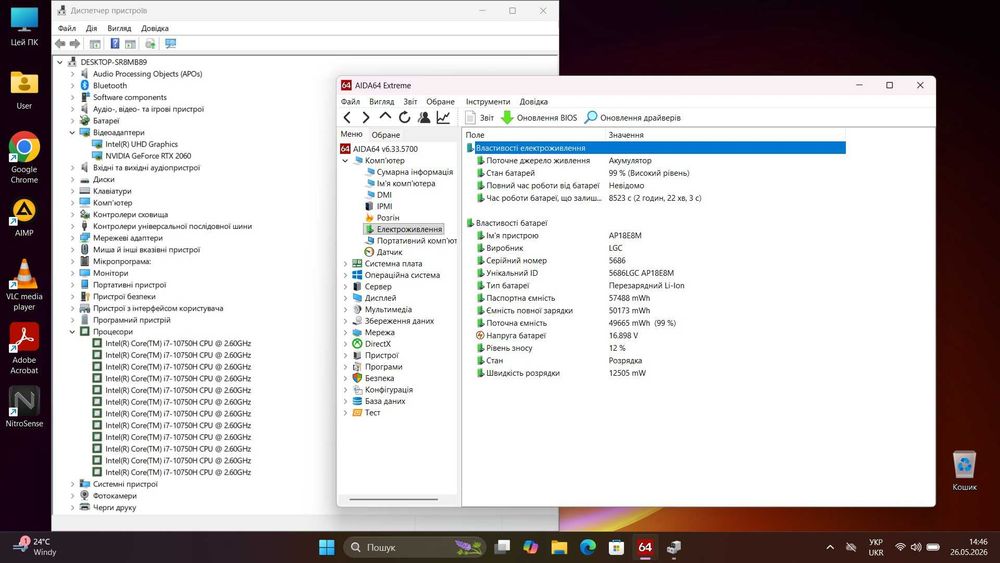The image size is (1000, 563).
Task: Open the User folder desktop icon
Action: [x=24, y=90]
